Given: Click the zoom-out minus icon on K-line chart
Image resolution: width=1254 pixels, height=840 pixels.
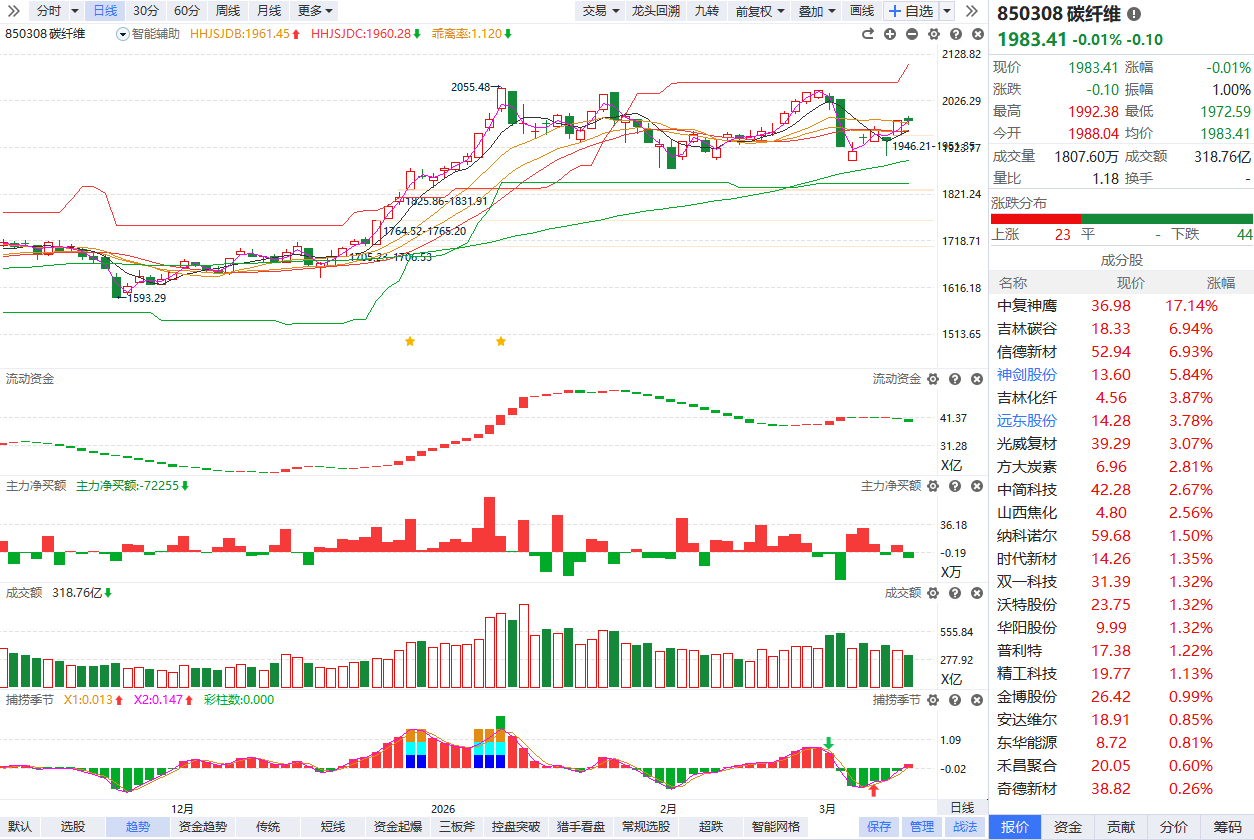Looking at the screenshot, I should [x=912, y=34].
